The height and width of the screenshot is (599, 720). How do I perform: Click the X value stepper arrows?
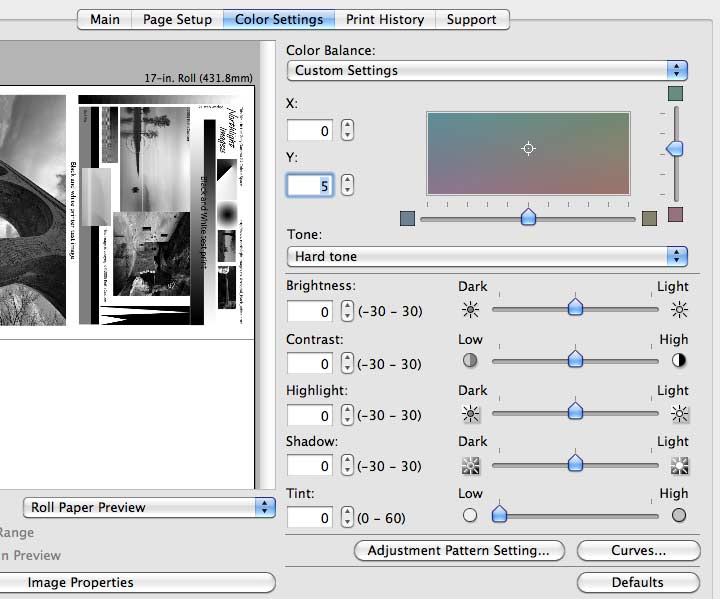tap(348, 130)
